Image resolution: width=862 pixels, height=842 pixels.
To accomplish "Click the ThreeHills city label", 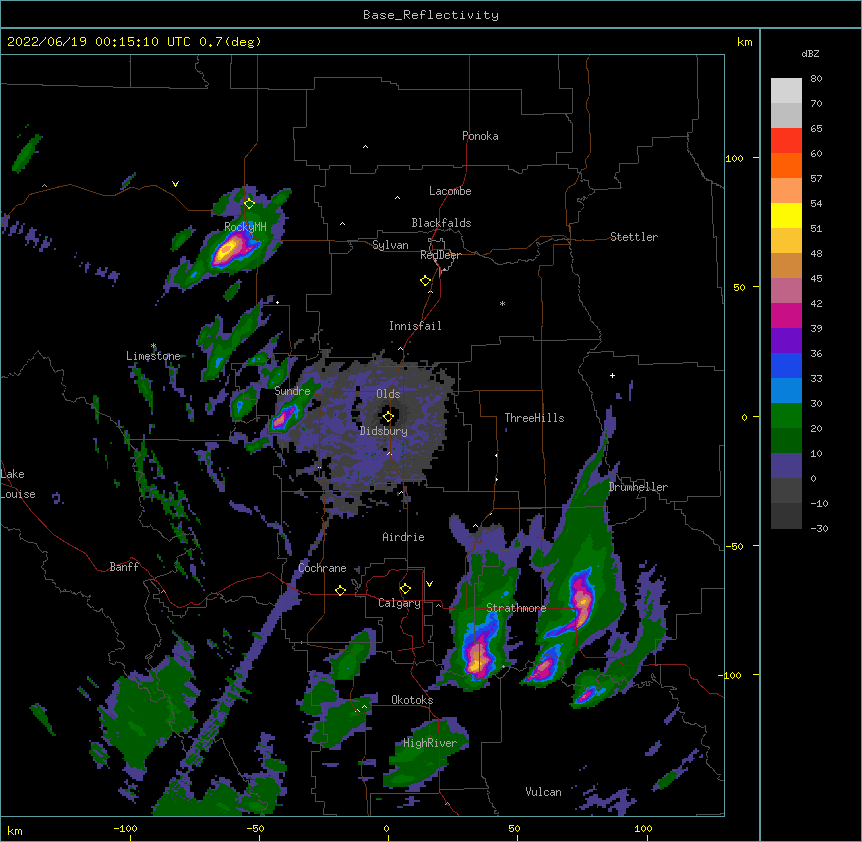I will coord(534,418).
